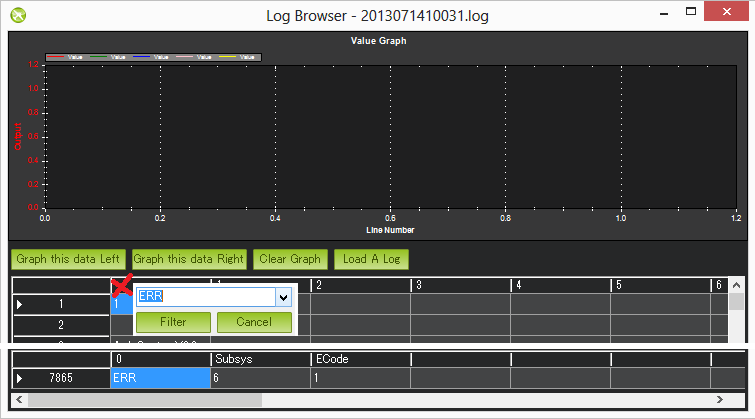
Task: Click the Subsys column header
Action: (x=260, y=358)
